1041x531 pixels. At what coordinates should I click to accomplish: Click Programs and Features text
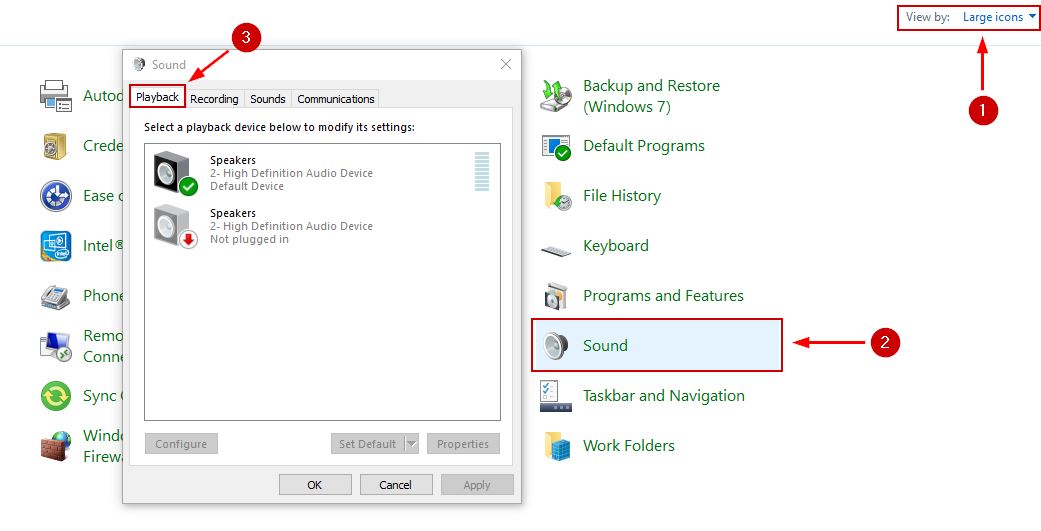point(663,296)
